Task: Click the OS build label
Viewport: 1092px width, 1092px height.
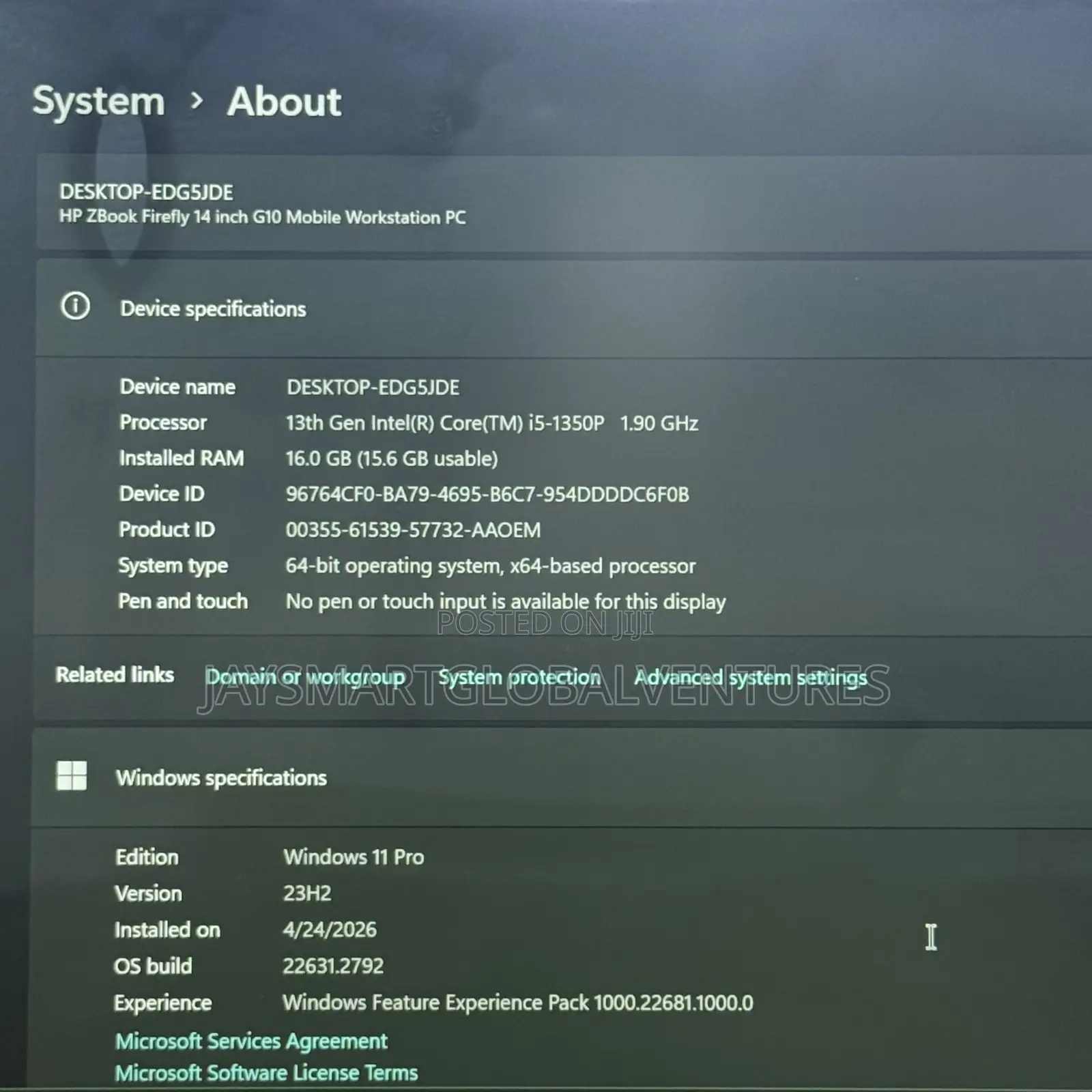Action: coord(153,966)
